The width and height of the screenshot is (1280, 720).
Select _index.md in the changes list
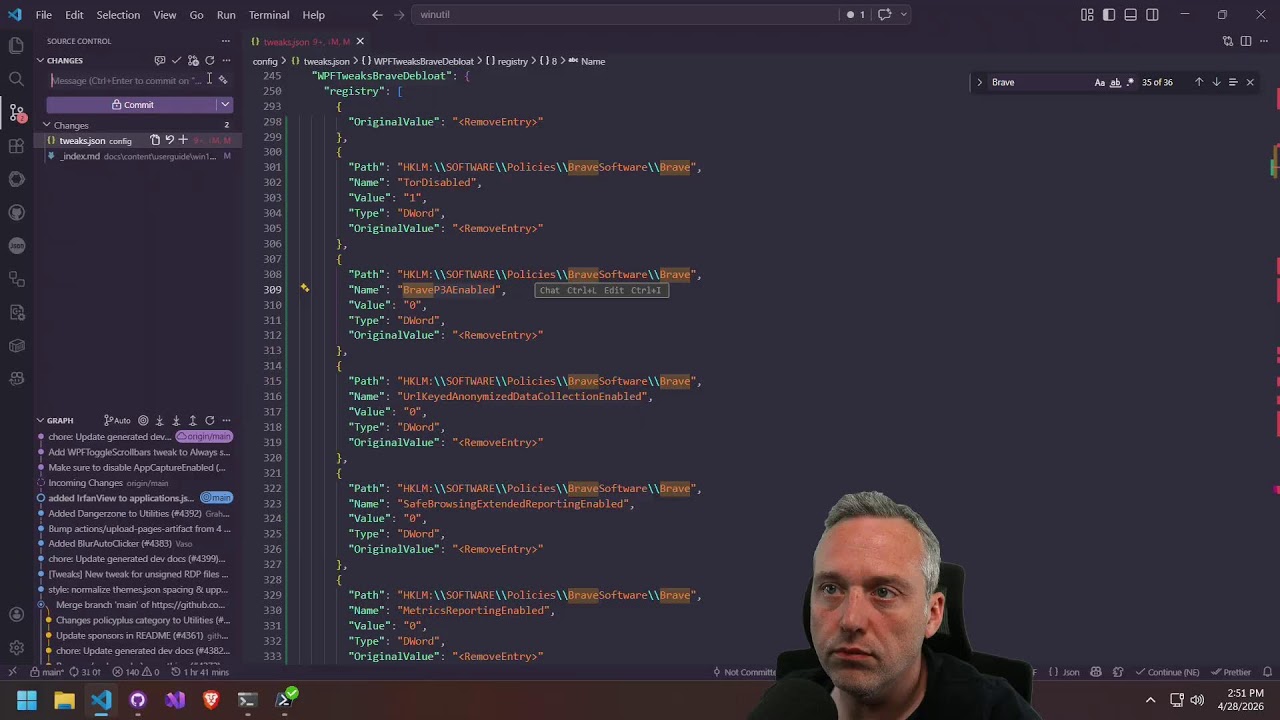[140, 156]
